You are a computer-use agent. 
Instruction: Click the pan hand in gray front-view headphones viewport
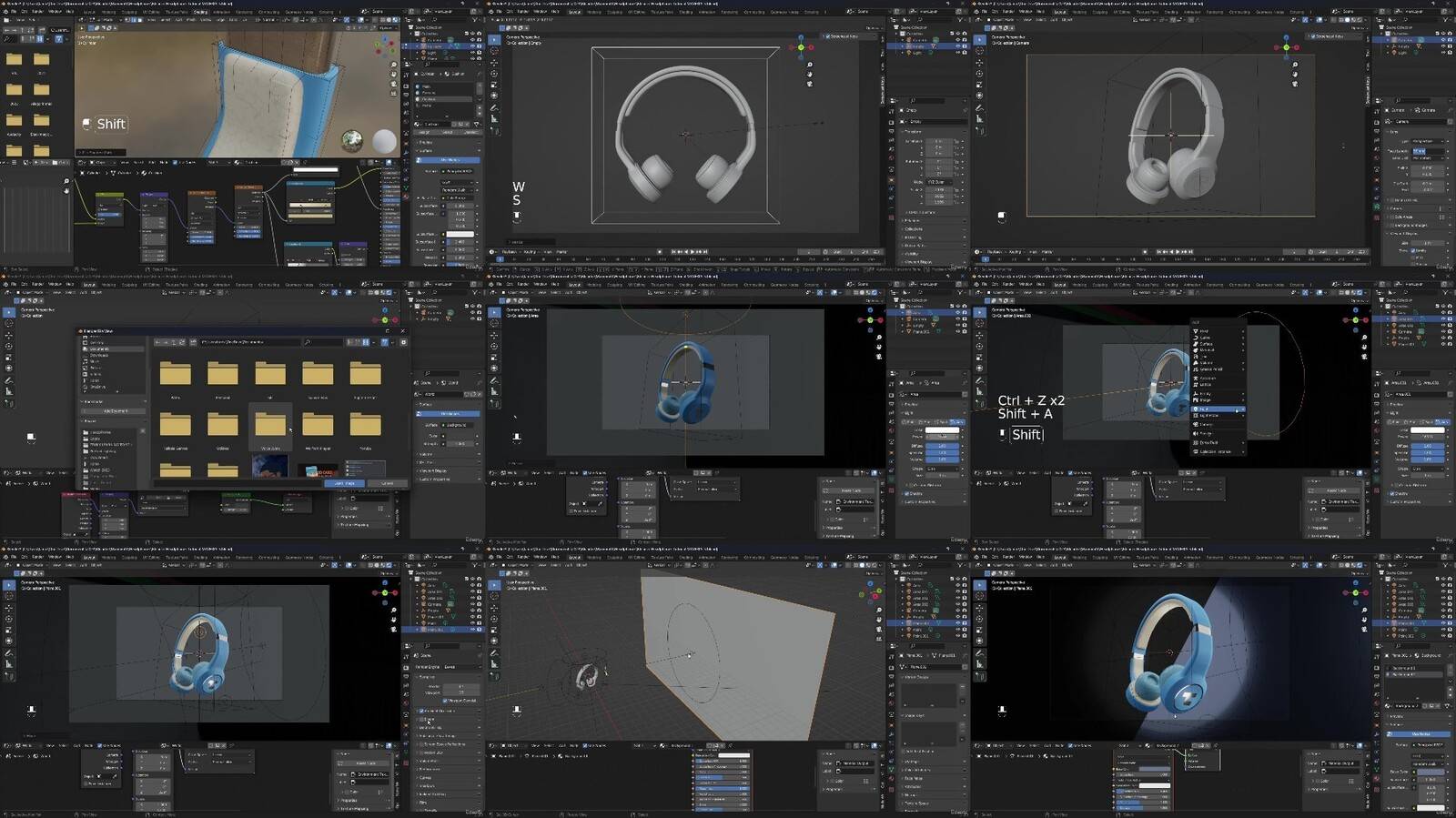tap(809, 74)
